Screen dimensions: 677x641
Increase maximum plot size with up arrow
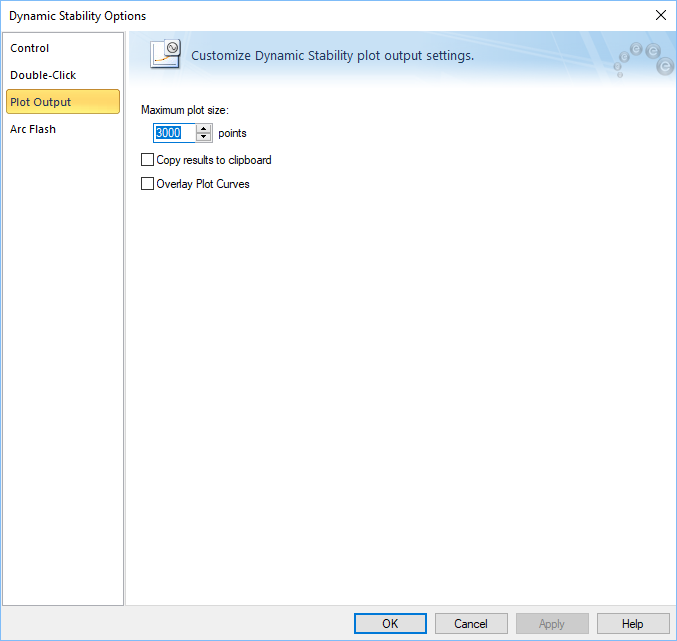[204, 129]
